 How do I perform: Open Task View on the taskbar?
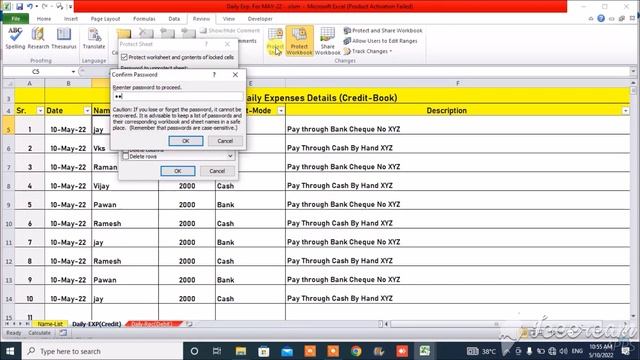click(x=217, y=351)
